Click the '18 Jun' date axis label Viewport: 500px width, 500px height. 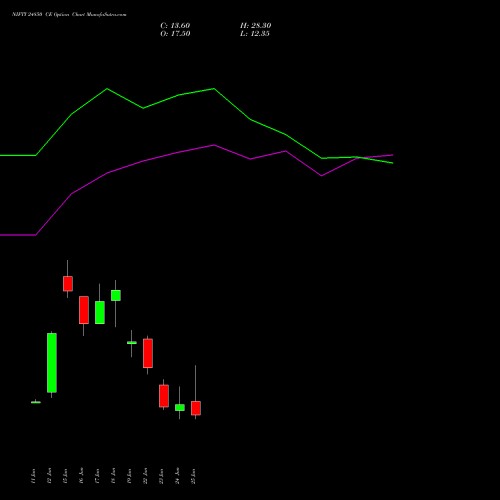coord(113,476)
